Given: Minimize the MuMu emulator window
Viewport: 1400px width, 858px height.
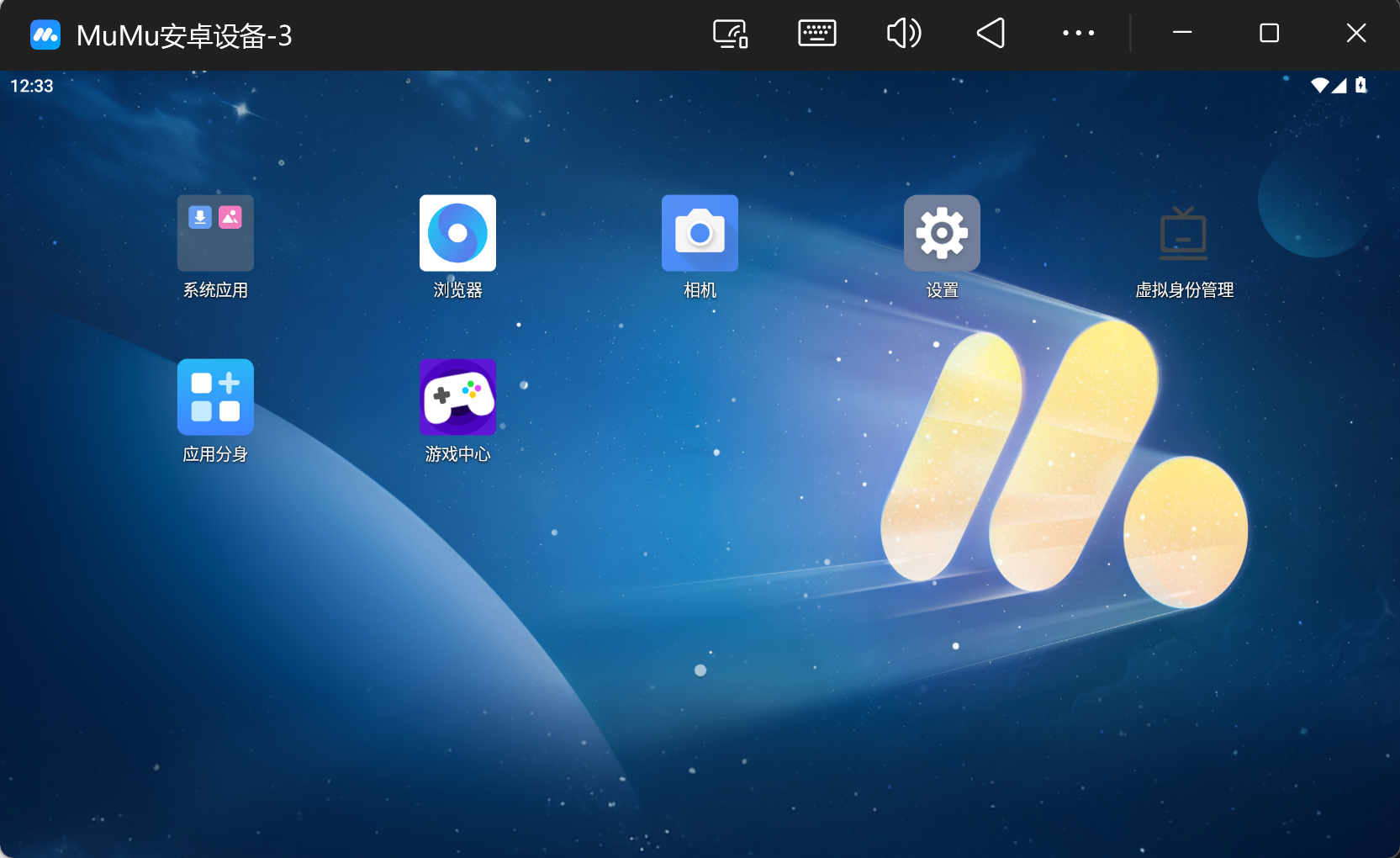Looking at the screenshot, I should coord(1182,33).
